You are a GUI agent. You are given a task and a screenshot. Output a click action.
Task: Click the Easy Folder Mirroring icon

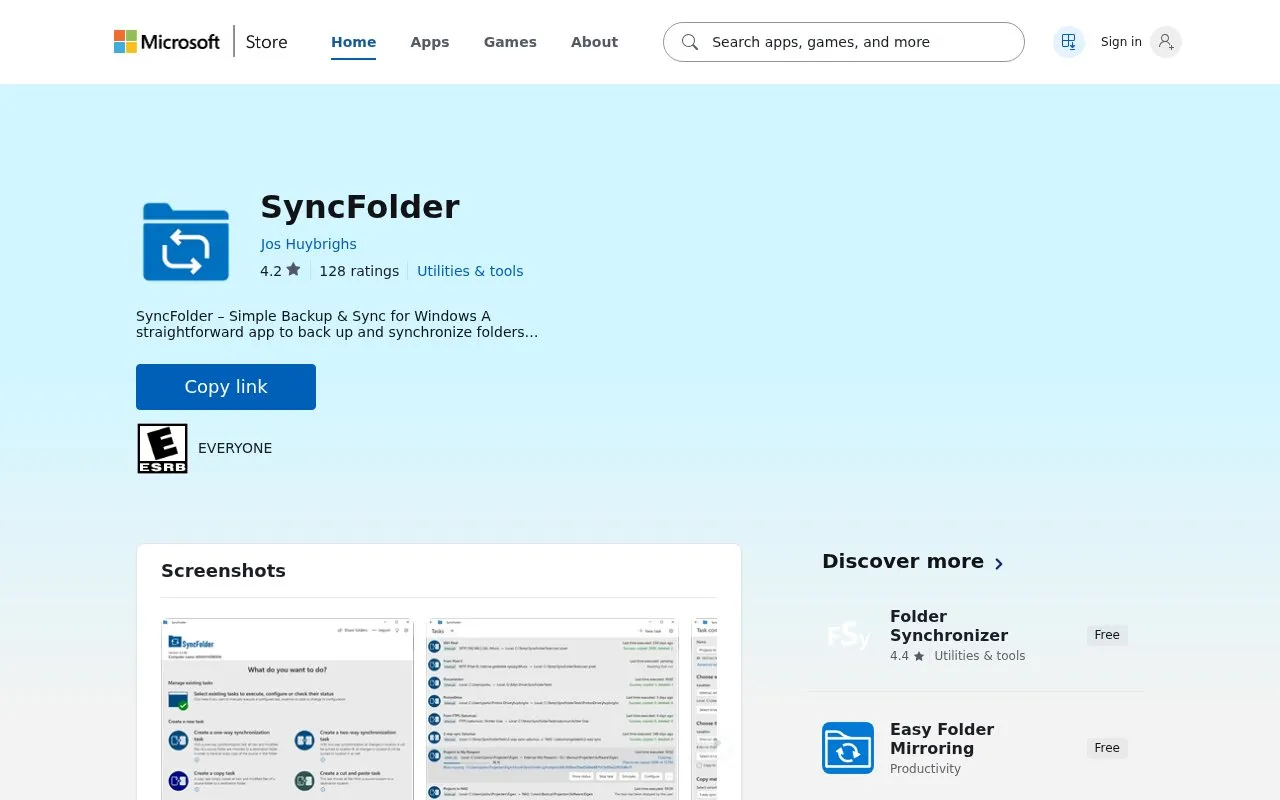[848, 748]
